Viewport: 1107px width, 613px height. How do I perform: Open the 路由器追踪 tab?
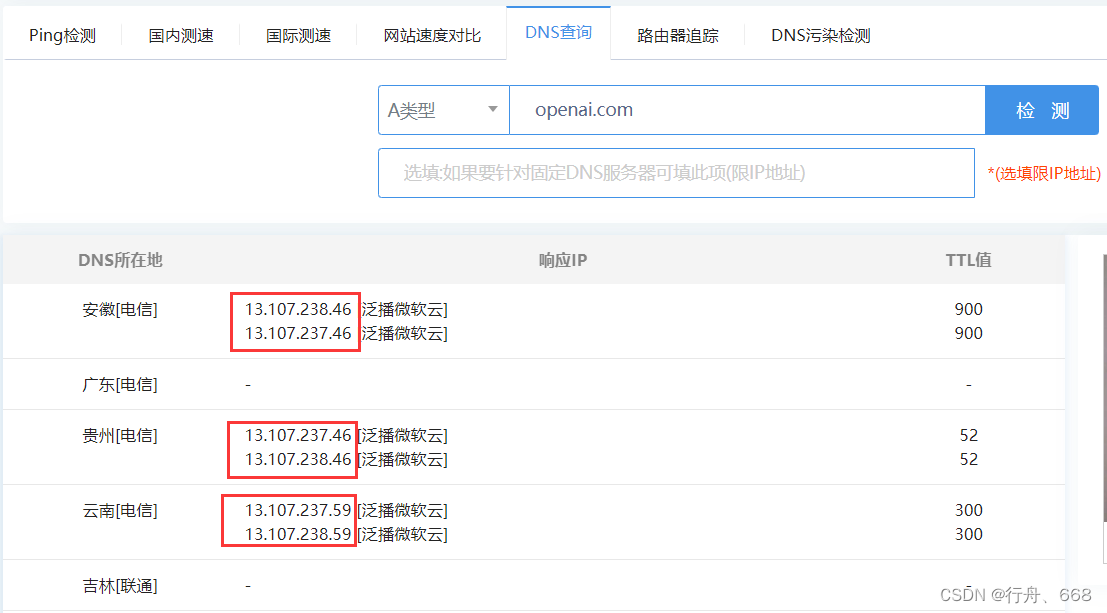coord(677,35)
